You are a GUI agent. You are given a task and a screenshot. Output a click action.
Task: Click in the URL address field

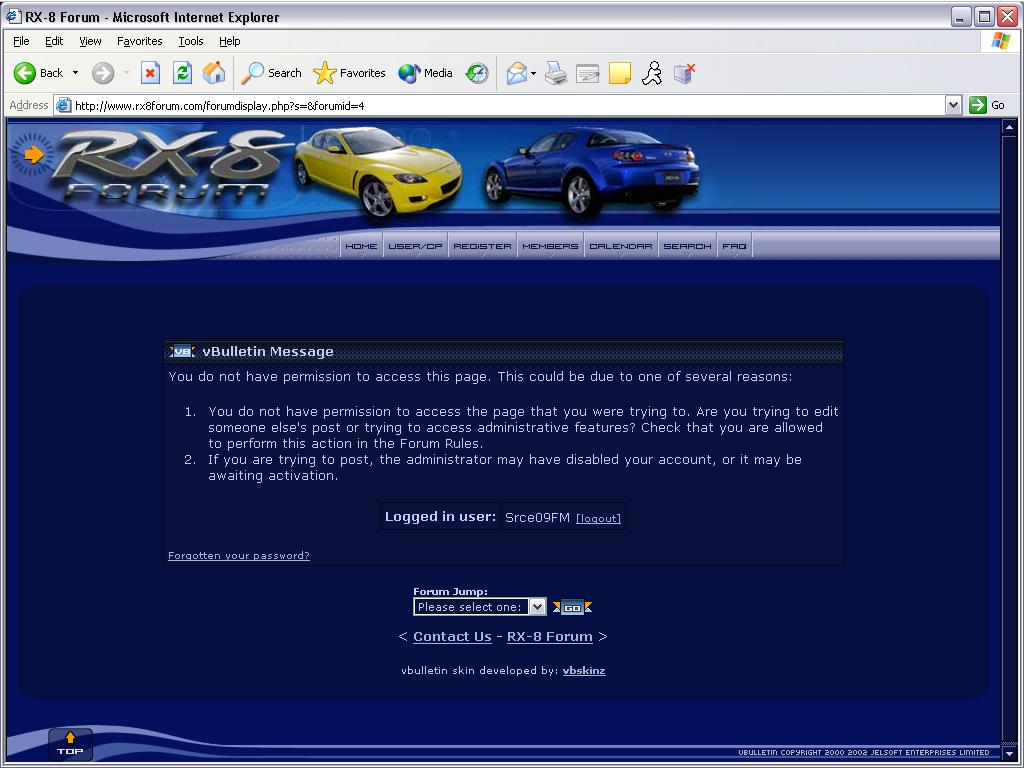(500, 105)
